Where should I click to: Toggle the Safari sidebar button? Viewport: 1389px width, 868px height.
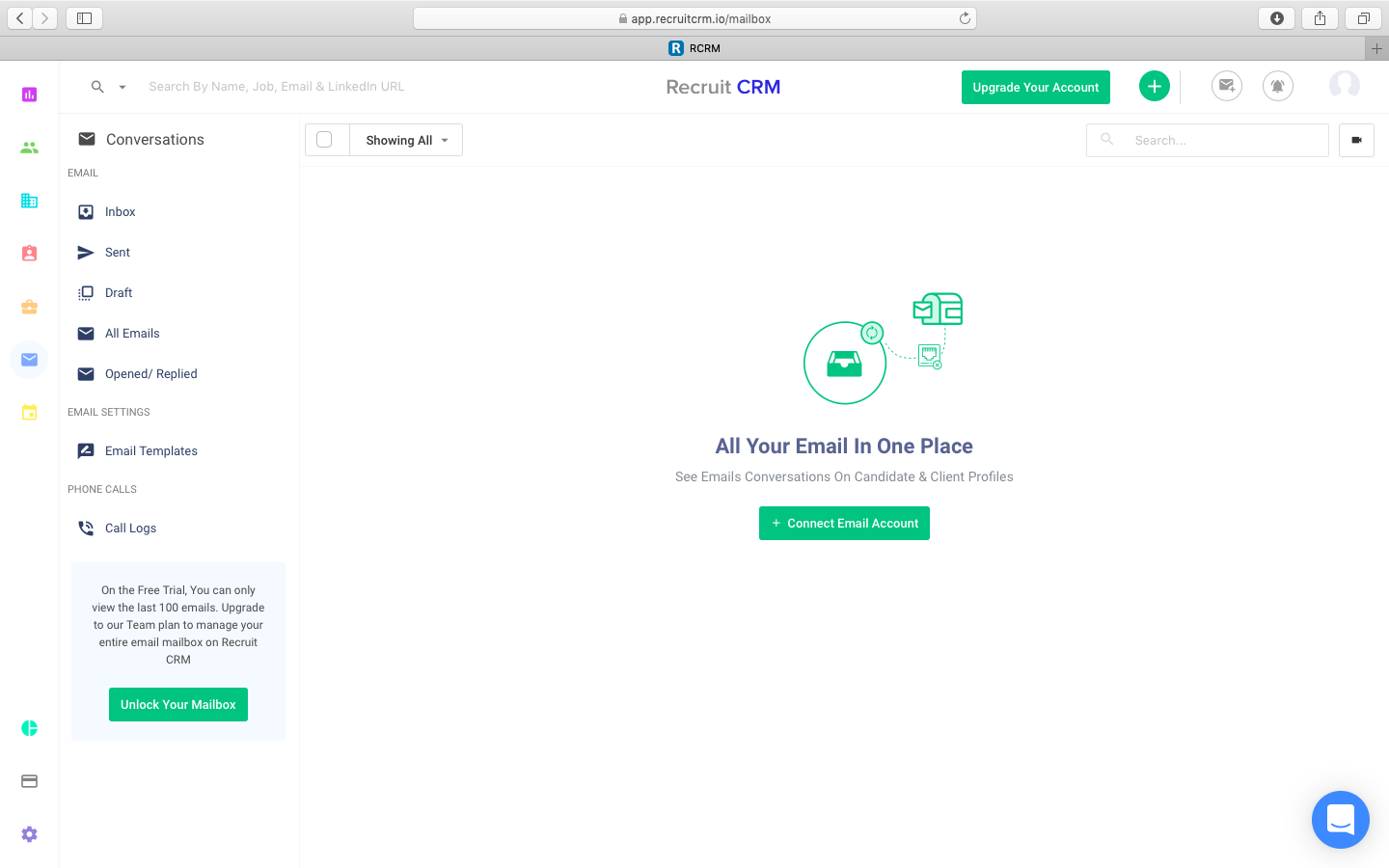pos(84,18)
